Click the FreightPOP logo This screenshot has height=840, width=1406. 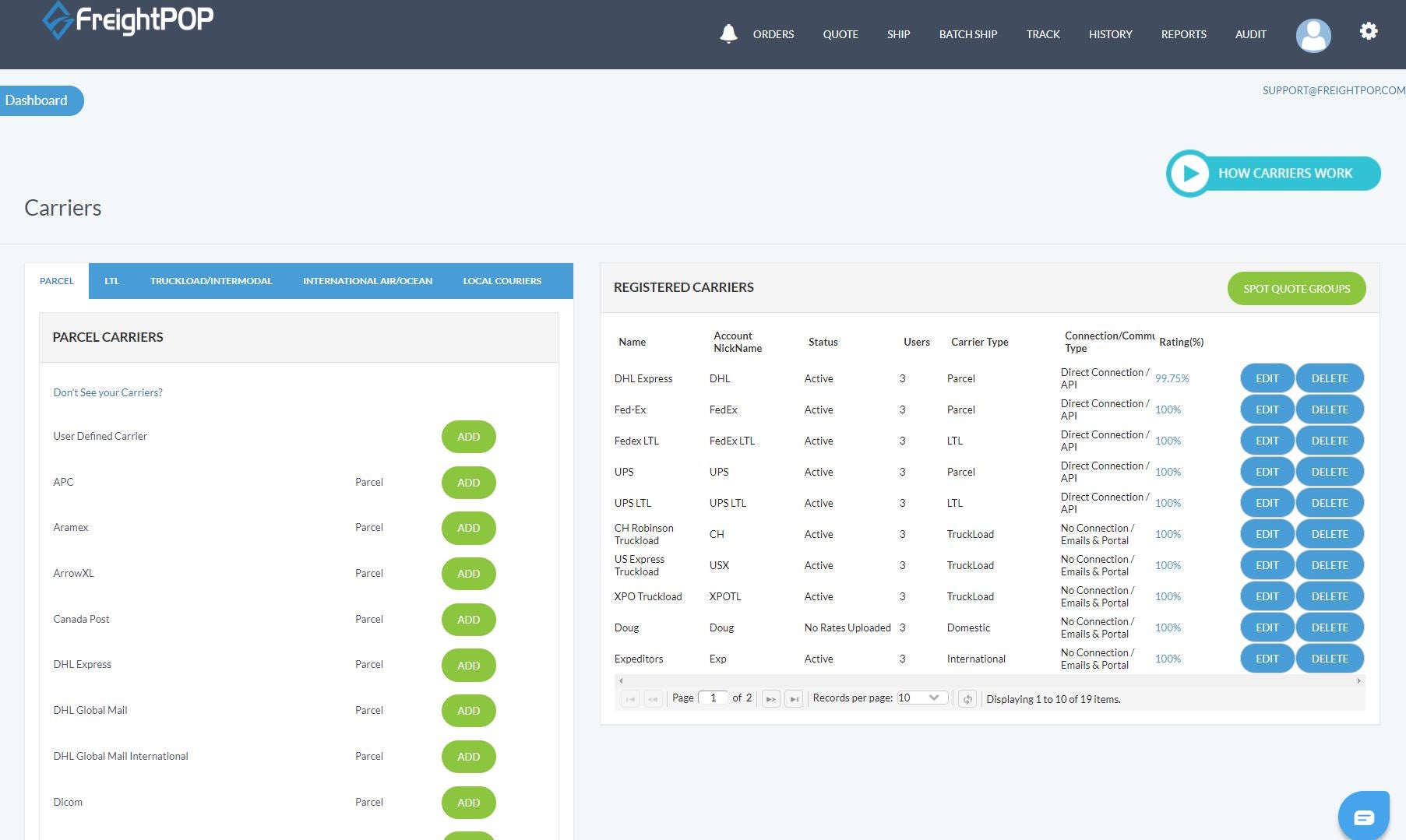129,20
